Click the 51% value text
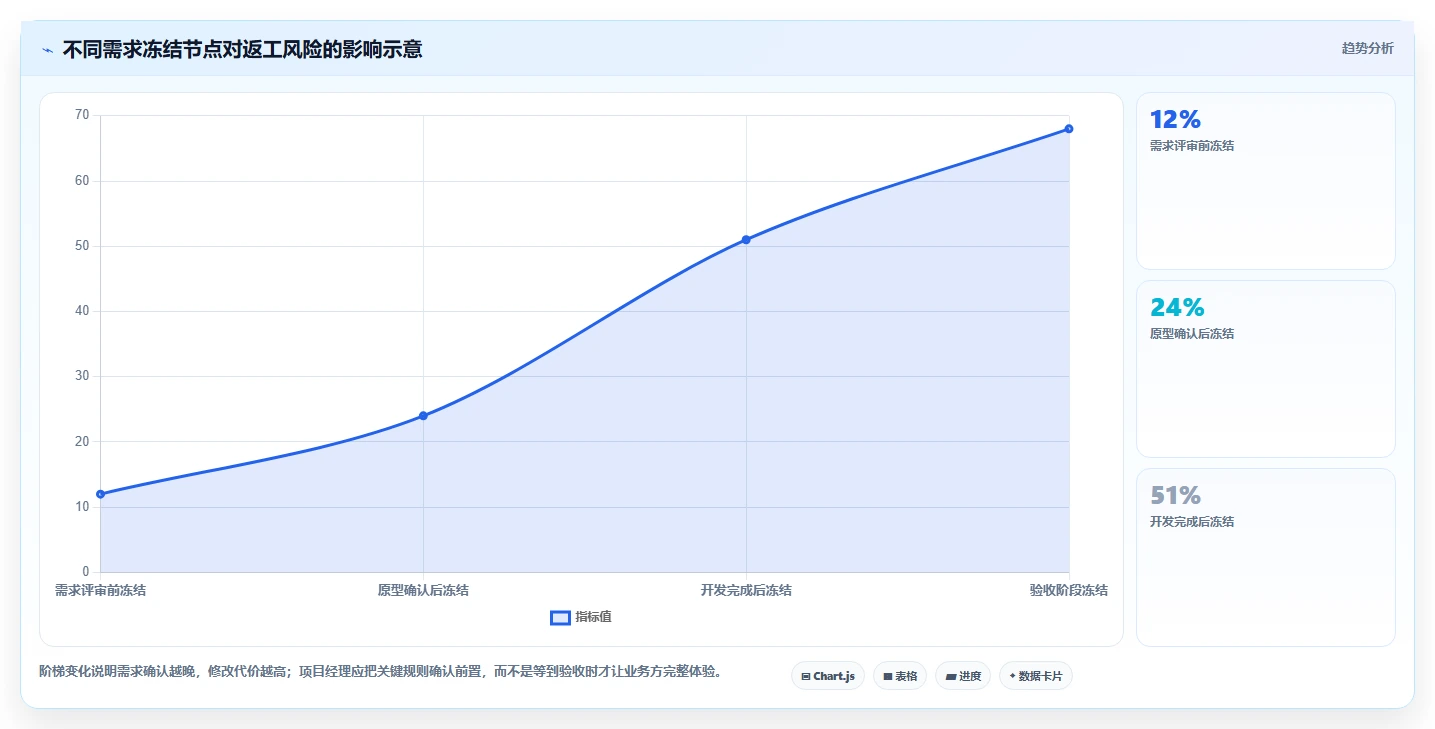The width and height of the screenshot is (1435, 729). click(1175, 496)
